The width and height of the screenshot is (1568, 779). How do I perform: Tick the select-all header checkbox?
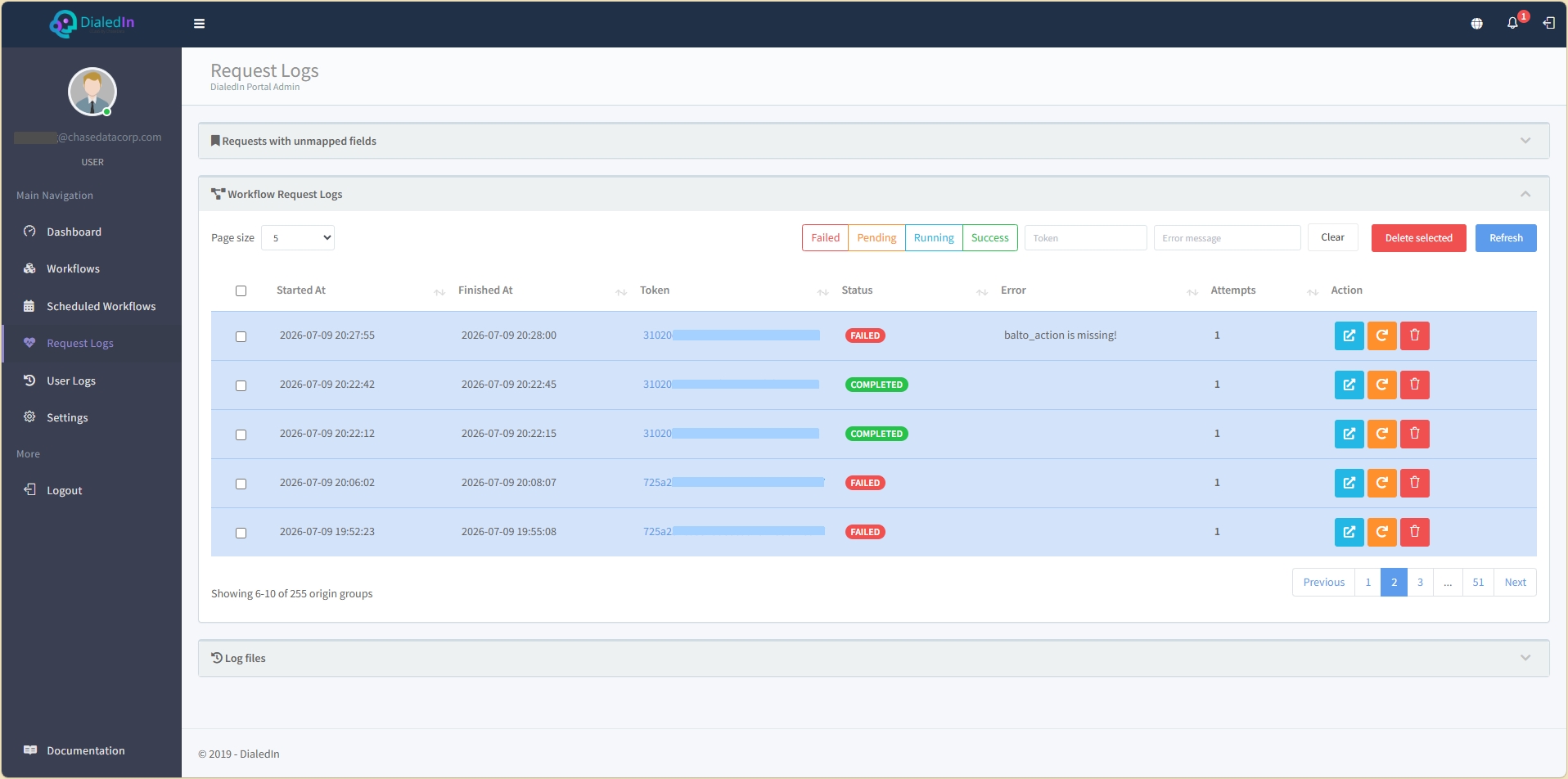(241, 290)
